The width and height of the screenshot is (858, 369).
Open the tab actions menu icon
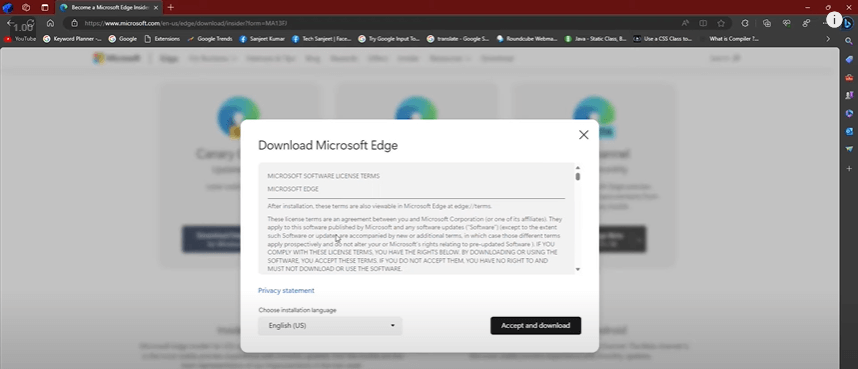click(45, 7)
